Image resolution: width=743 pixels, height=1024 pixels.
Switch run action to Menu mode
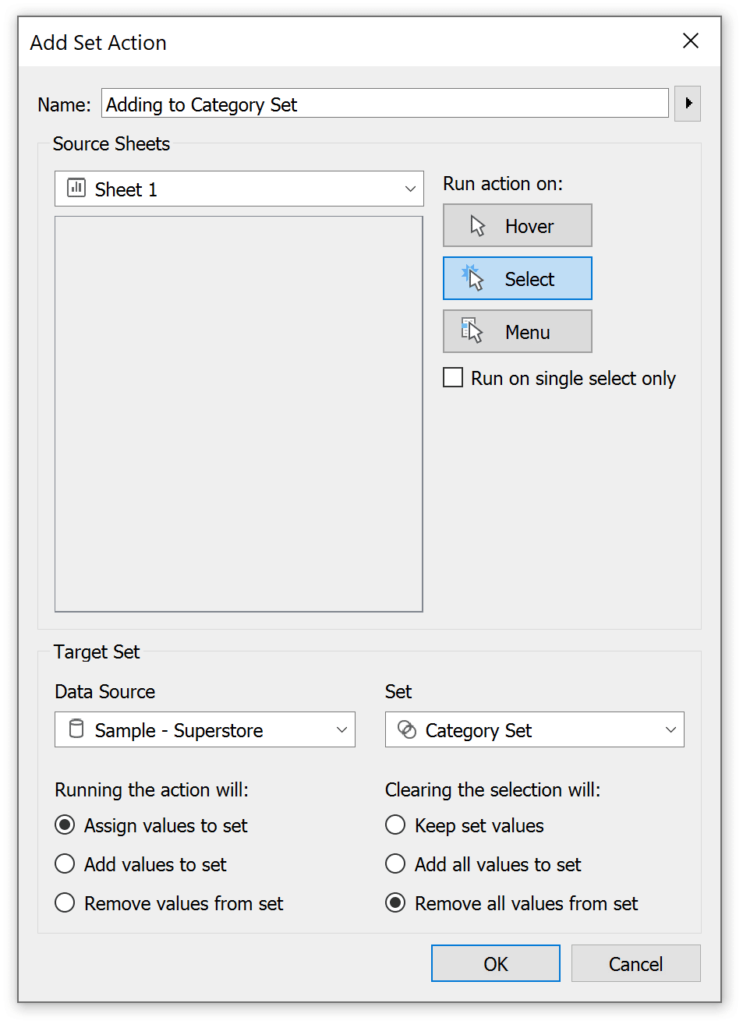[517, 331]
